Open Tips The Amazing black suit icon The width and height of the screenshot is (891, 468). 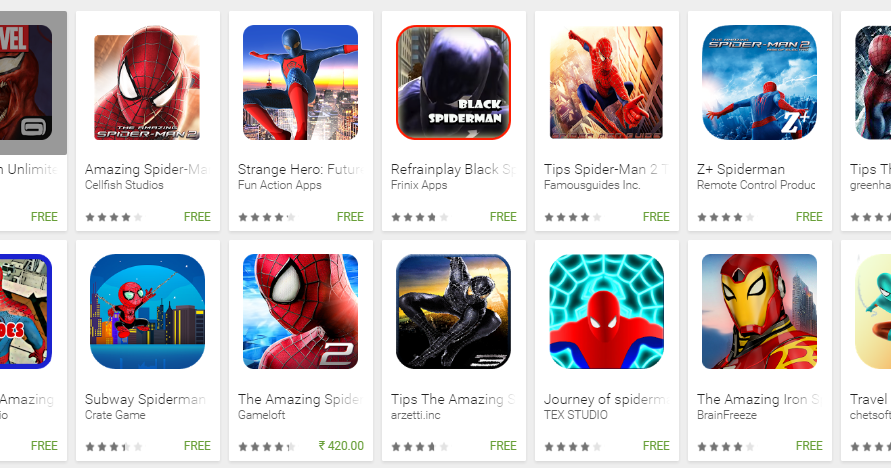(x=453, y=311)
